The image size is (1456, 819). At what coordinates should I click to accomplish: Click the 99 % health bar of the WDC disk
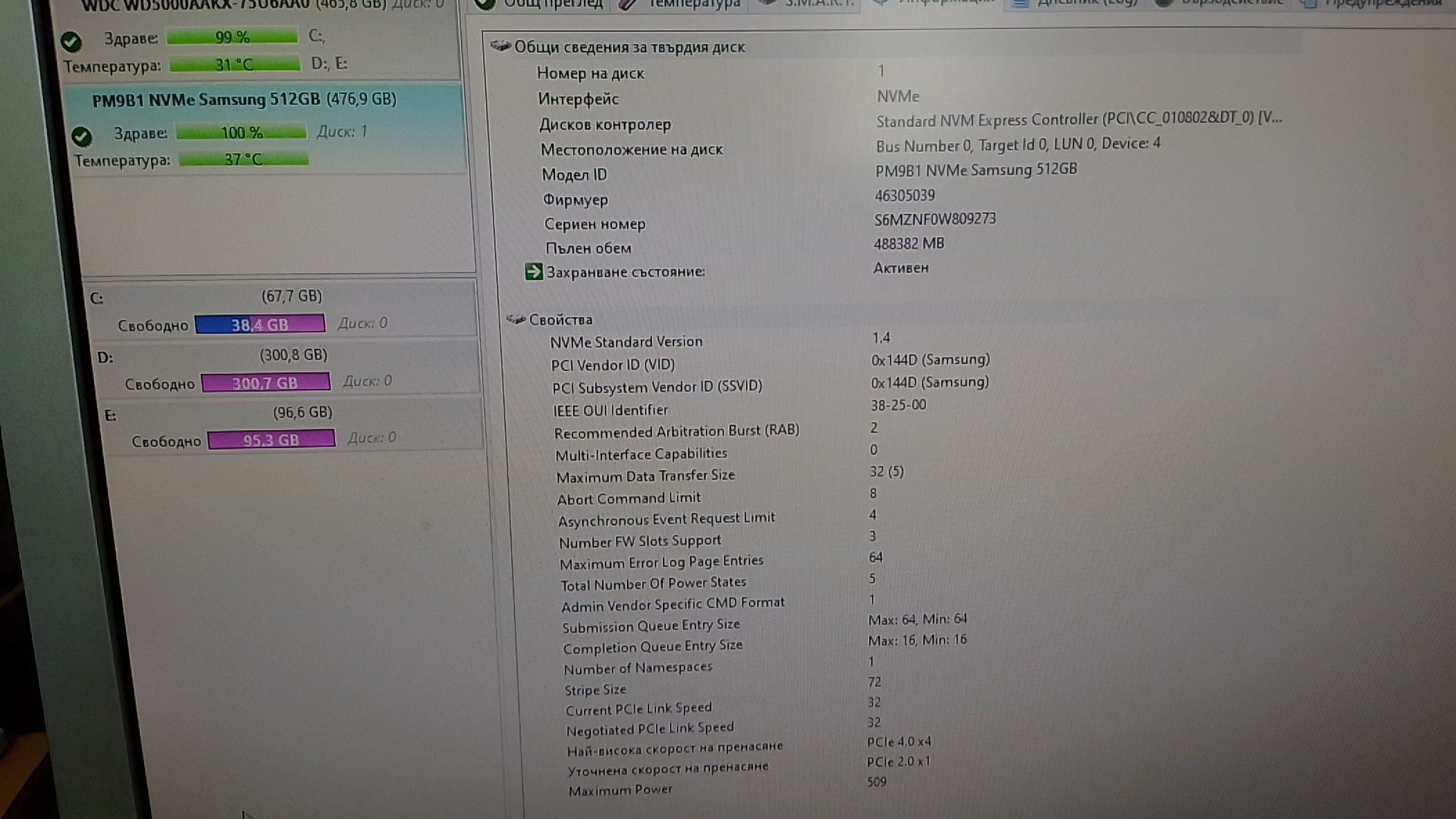coord(232,36)
